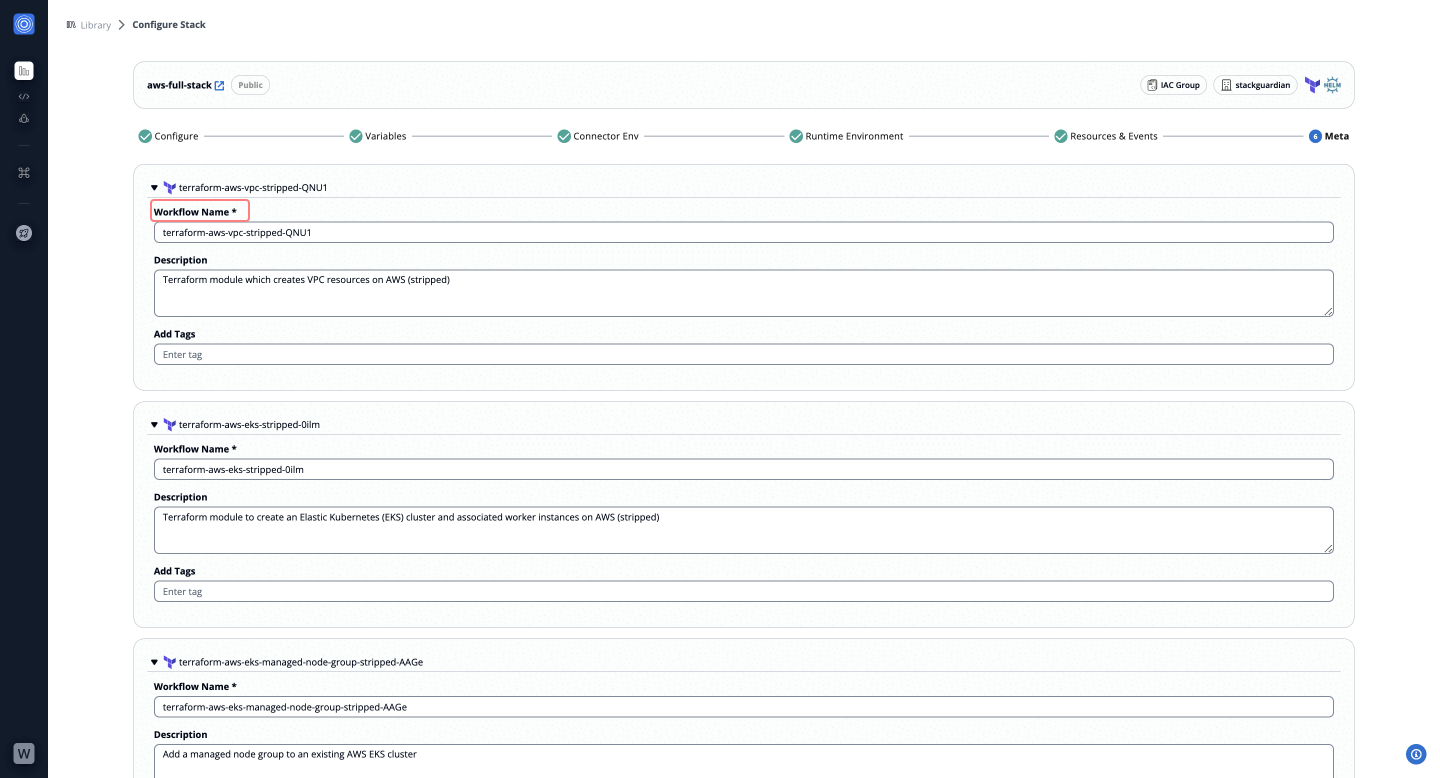The width and height of the screenshot is (1440, 778).
Task: Open the Library sidebar icon
Action: click(24, 71)
